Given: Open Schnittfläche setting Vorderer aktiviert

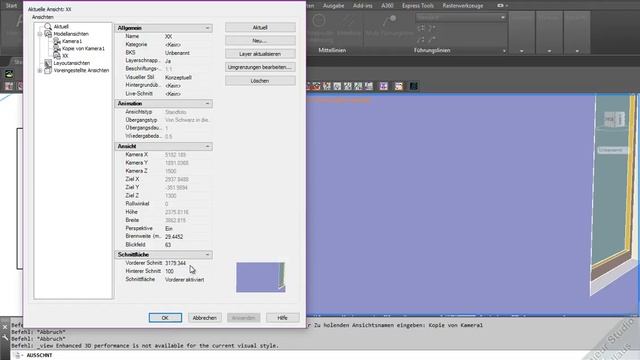Looking at the screenshot, I should 188,280.
